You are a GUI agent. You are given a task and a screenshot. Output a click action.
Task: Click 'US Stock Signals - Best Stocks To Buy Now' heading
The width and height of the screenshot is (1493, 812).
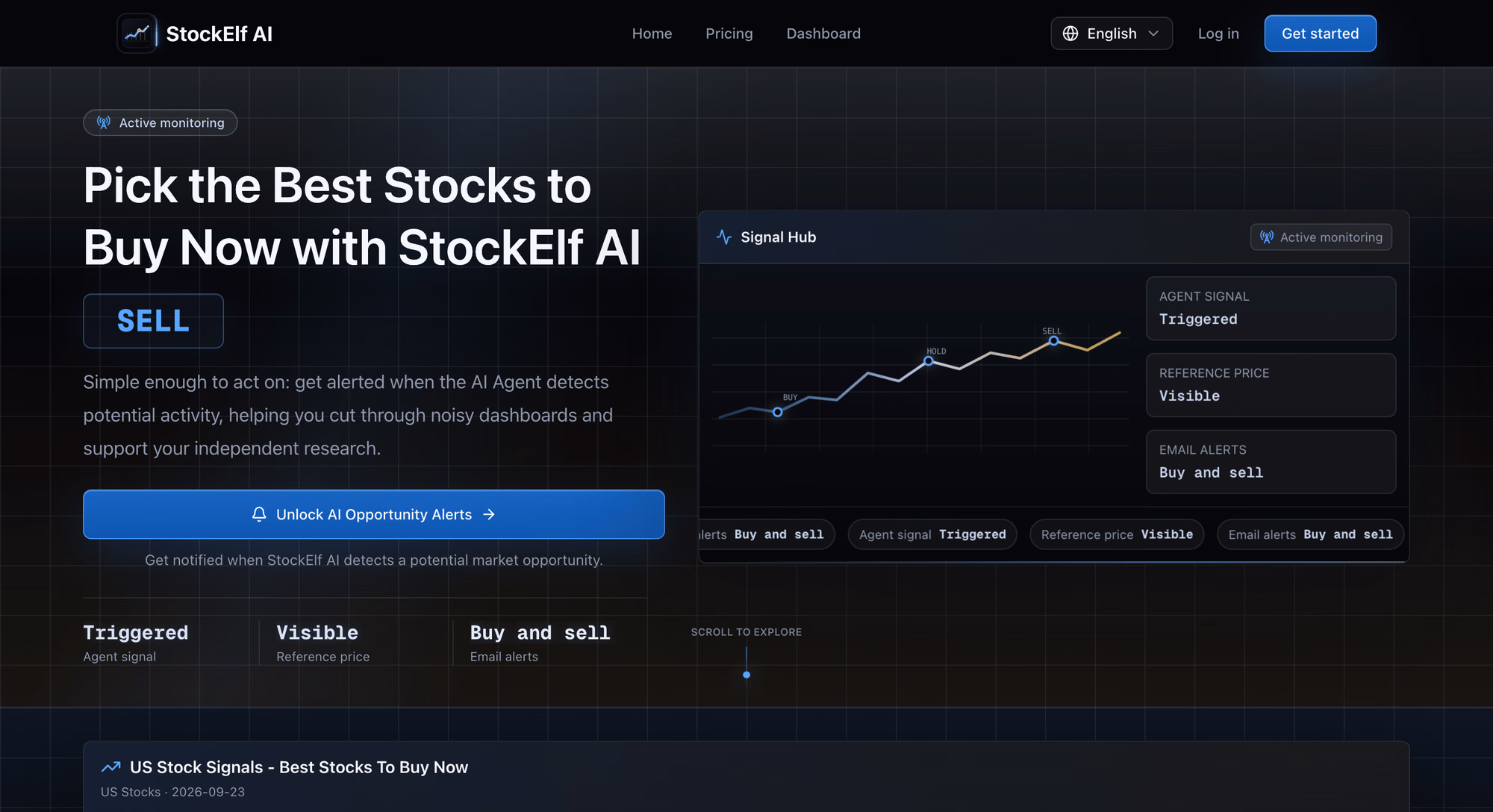299,767
